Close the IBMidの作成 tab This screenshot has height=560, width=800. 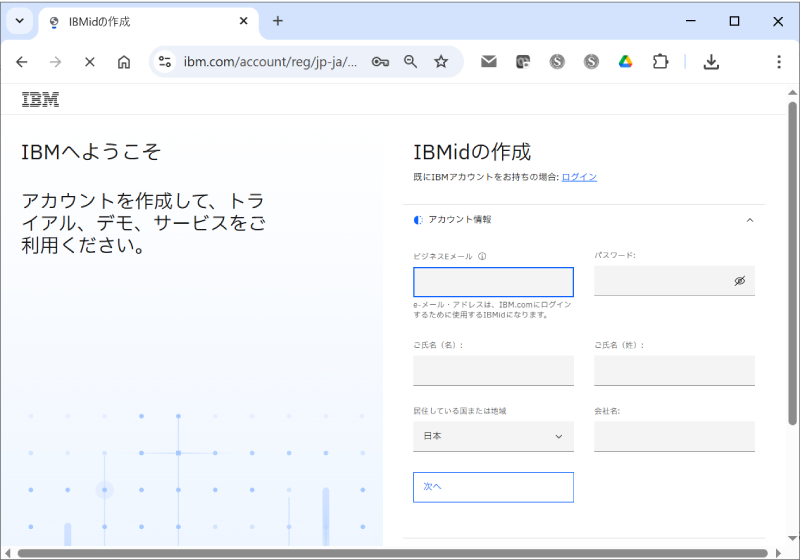(244, 21)
